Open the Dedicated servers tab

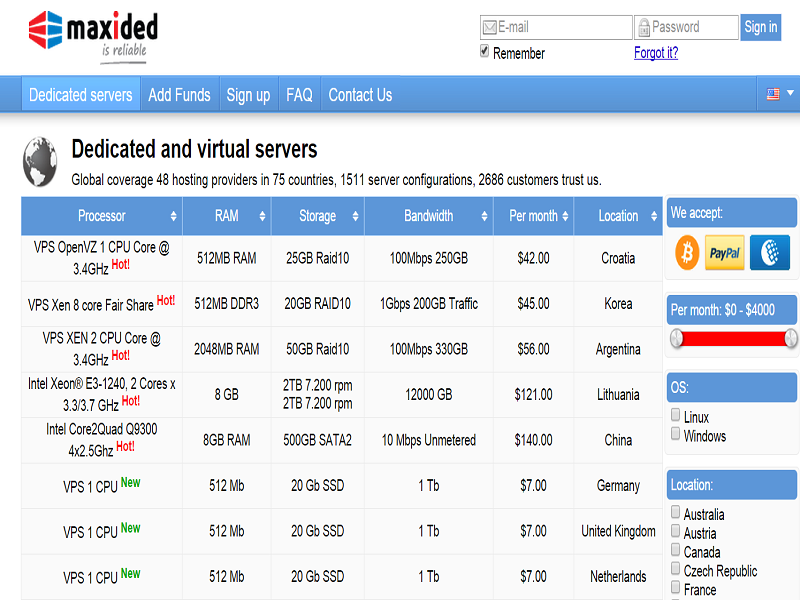point(81,95)
